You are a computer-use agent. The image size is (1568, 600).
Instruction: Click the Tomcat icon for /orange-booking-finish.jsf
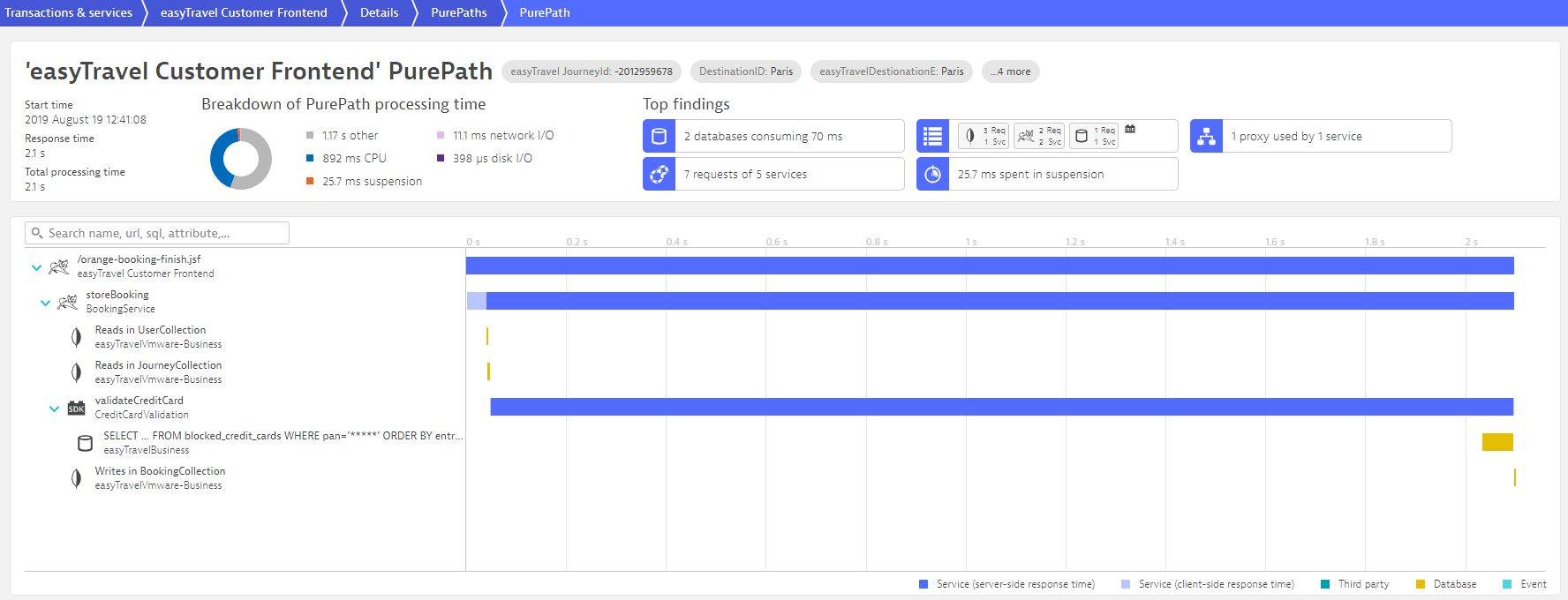[x=59, y=266]
